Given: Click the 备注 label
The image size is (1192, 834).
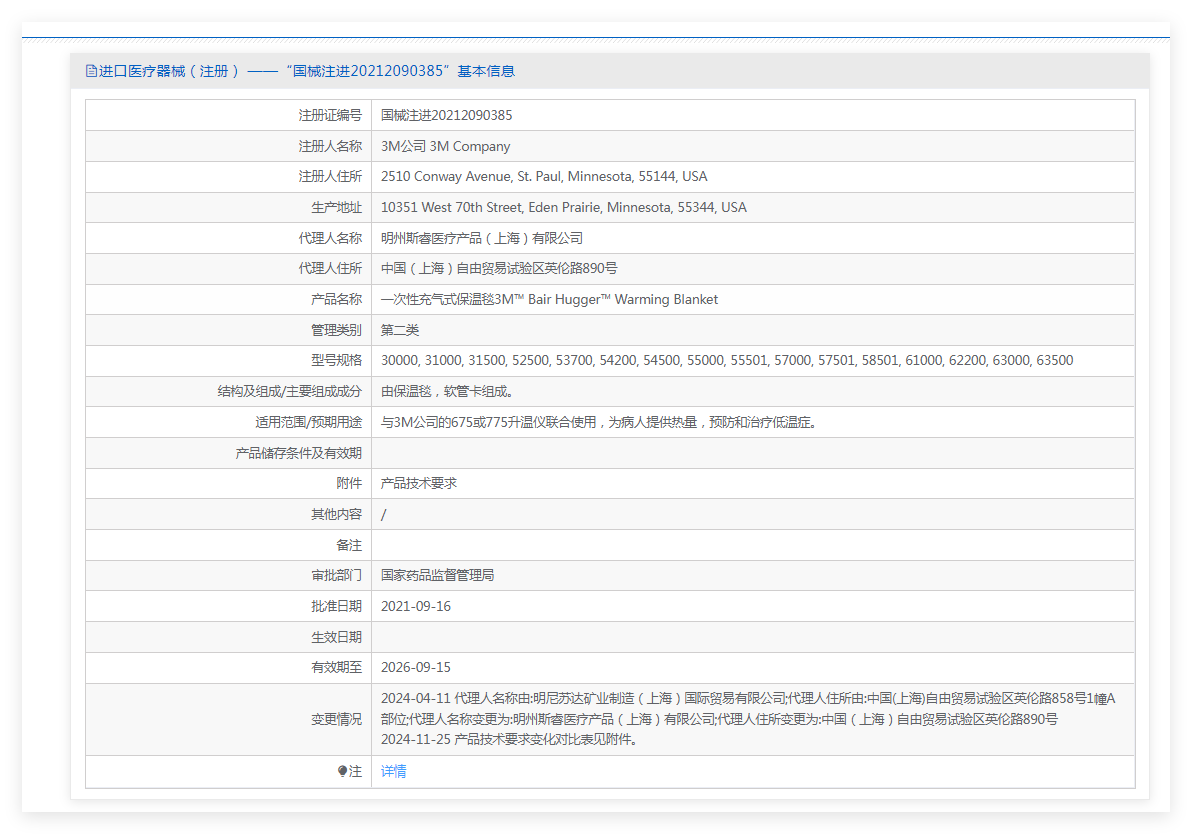Looking at the screenshot, I should [349, 545].
